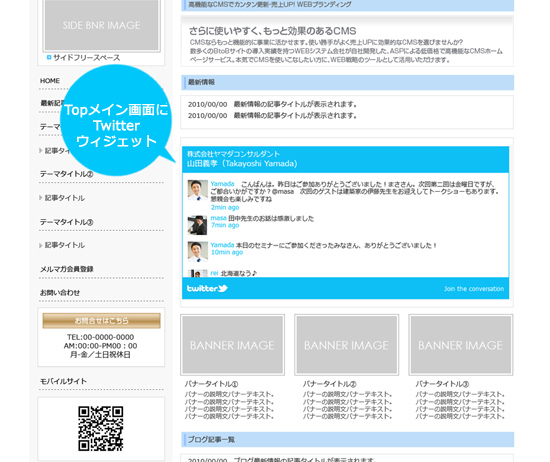Image resolution: width=550 pixels, height=462 pixels.
Task: Expand arrow beside 記事タイトル under テーマタイトル②
Action: 41,198
